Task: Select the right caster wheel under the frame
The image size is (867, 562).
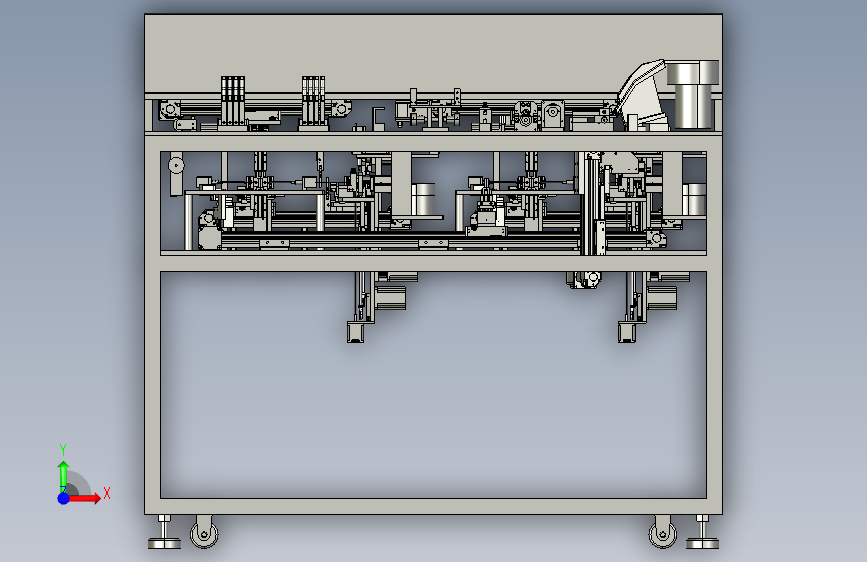Action: [x=662, y=533]
